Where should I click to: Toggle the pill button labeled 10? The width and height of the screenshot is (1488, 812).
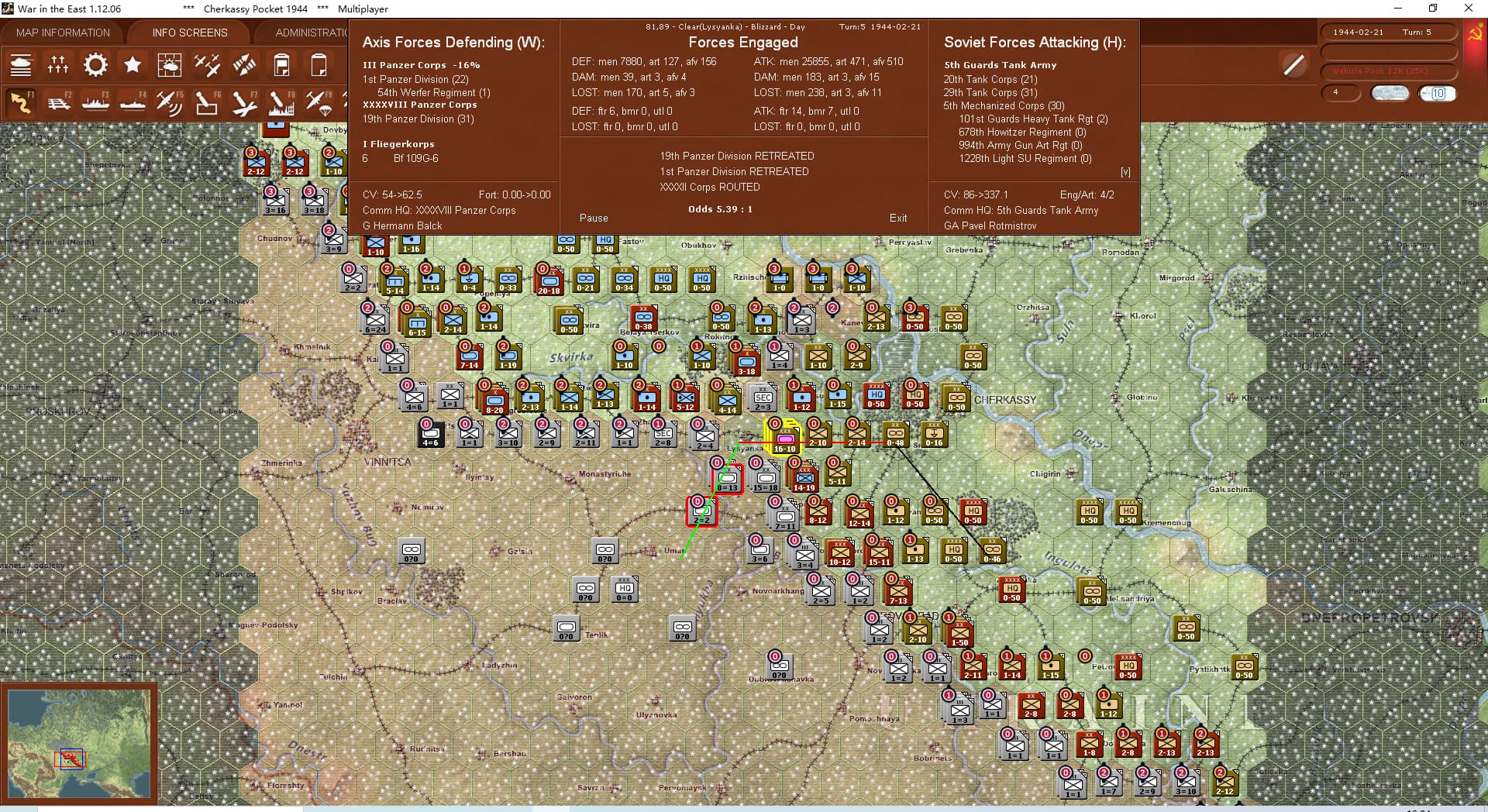(x=1438, y=94)
